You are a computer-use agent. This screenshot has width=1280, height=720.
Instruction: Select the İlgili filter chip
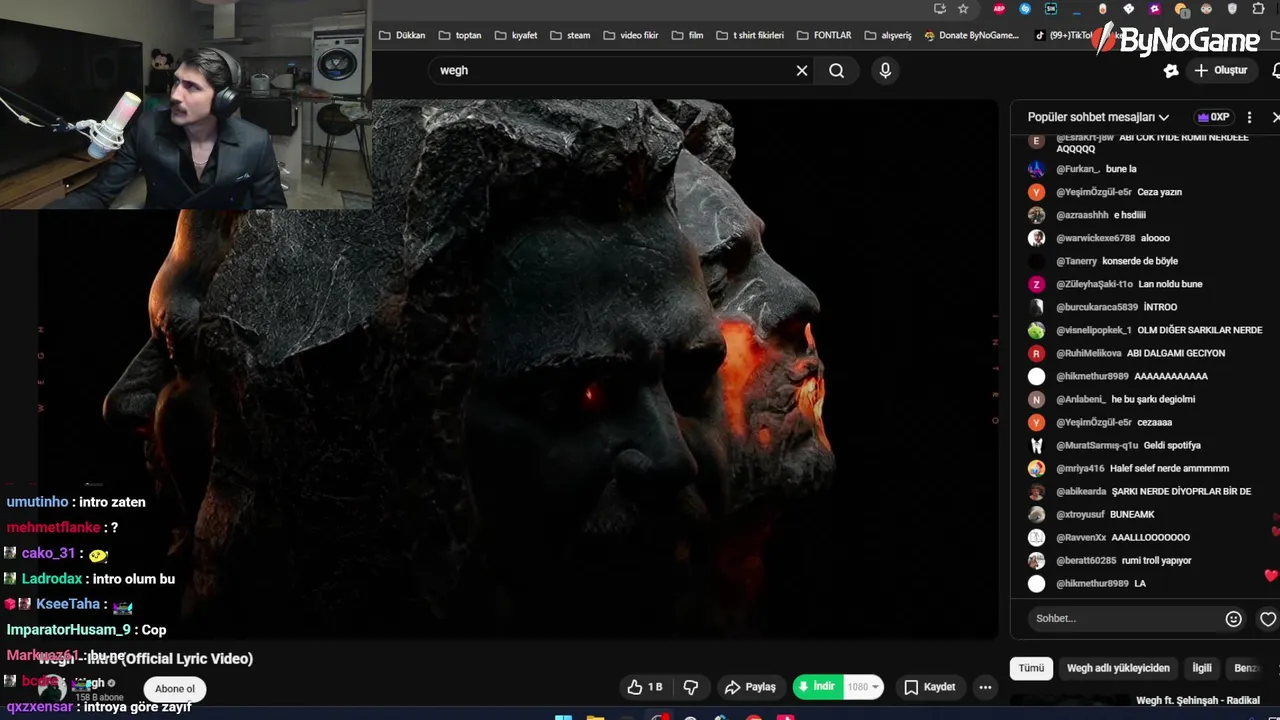tap(1202, 668)
